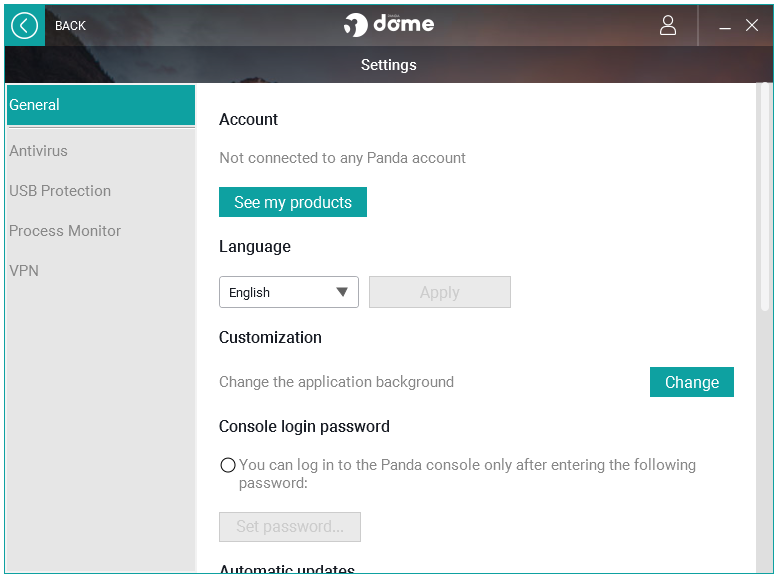
Task: Click the See my products button
Action: (x=293, y=202)
